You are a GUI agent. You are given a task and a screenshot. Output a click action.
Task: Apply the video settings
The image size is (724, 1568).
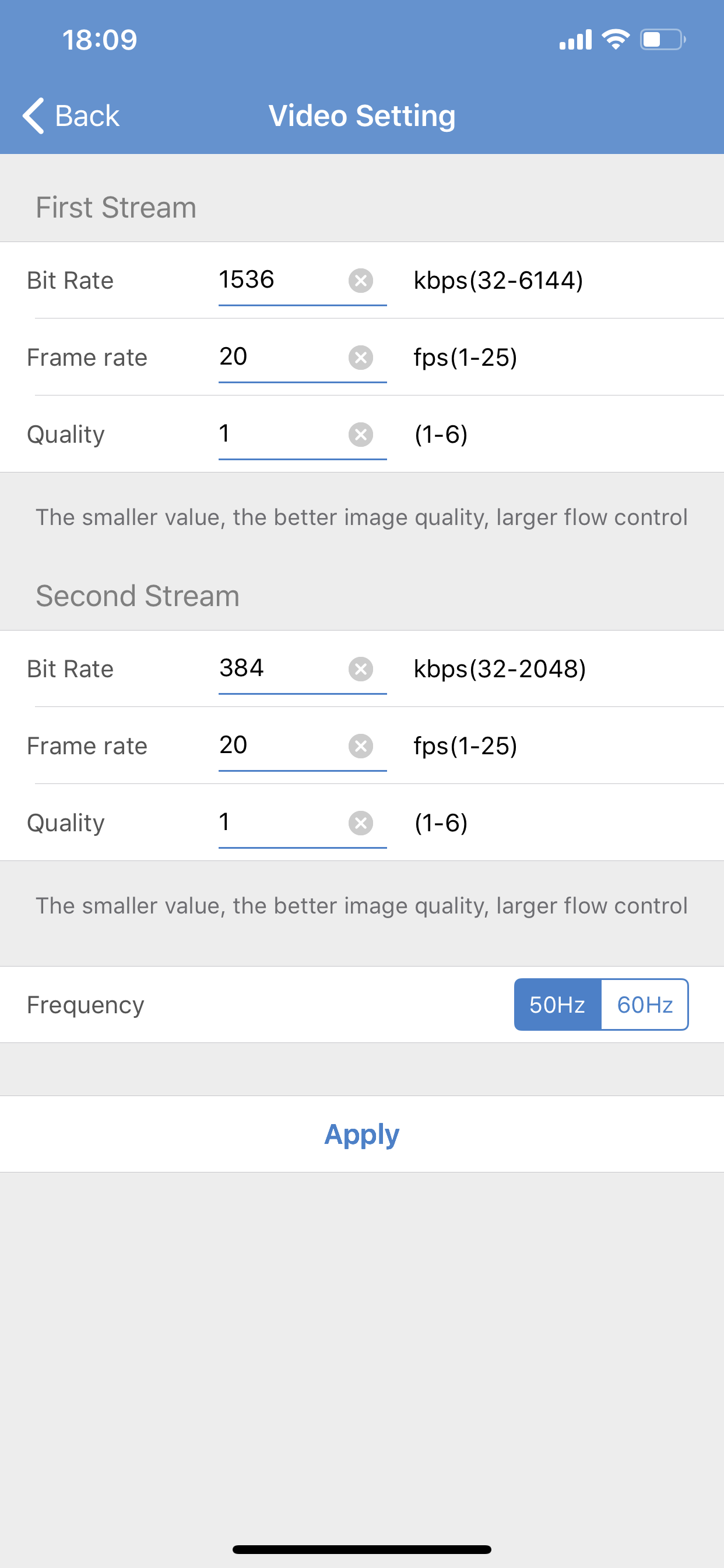(x=362, y=1134)
